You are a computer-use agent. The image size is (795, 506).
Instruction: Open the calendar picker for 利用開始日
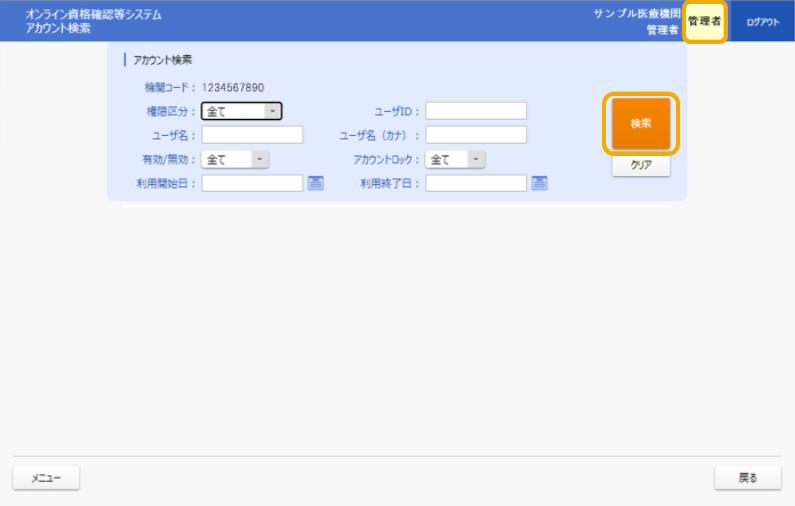tap(315, 183)
